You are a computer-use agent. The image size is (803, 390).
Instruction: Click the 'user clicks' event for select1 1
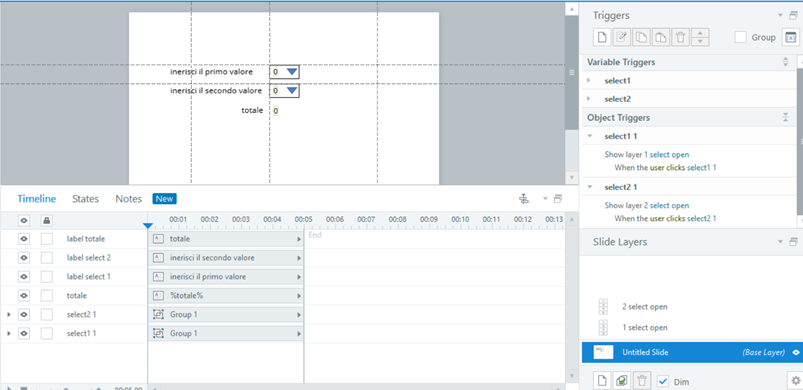point(667,167)
